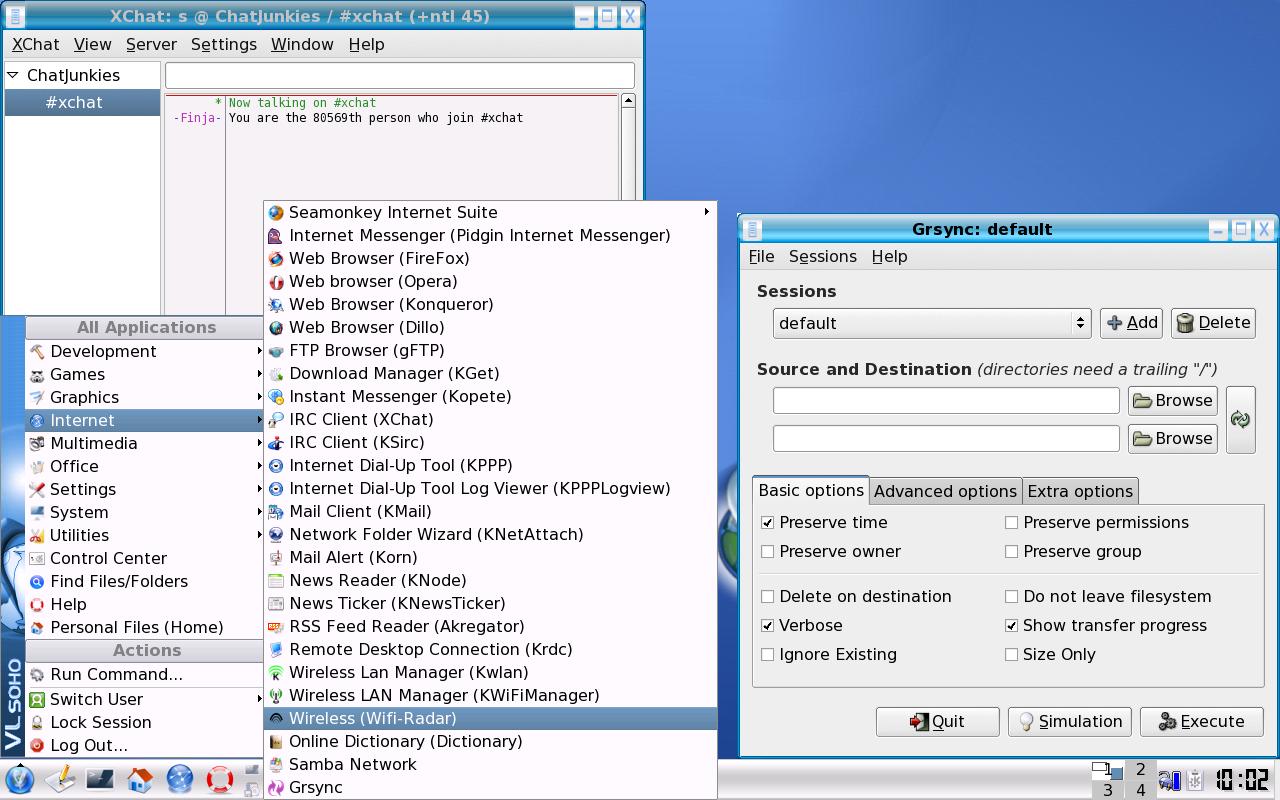Image resolution: width=1280 pixels, height=800 pixels.
Task: Click the KGet download manager icon
Action: [x=276, y=373]
